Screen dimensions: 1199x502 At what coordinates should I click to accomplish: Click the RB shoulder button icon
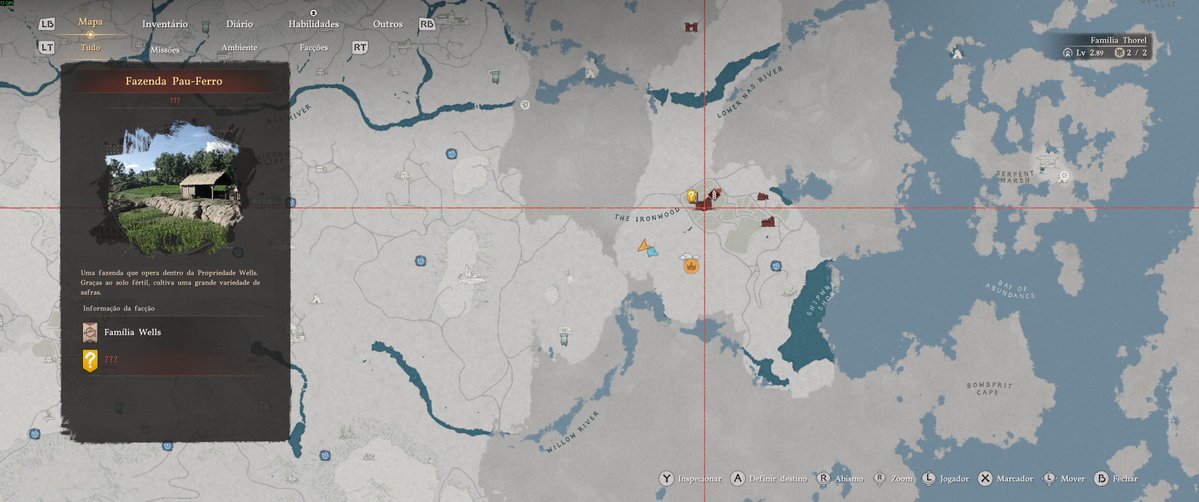[427, 24]
